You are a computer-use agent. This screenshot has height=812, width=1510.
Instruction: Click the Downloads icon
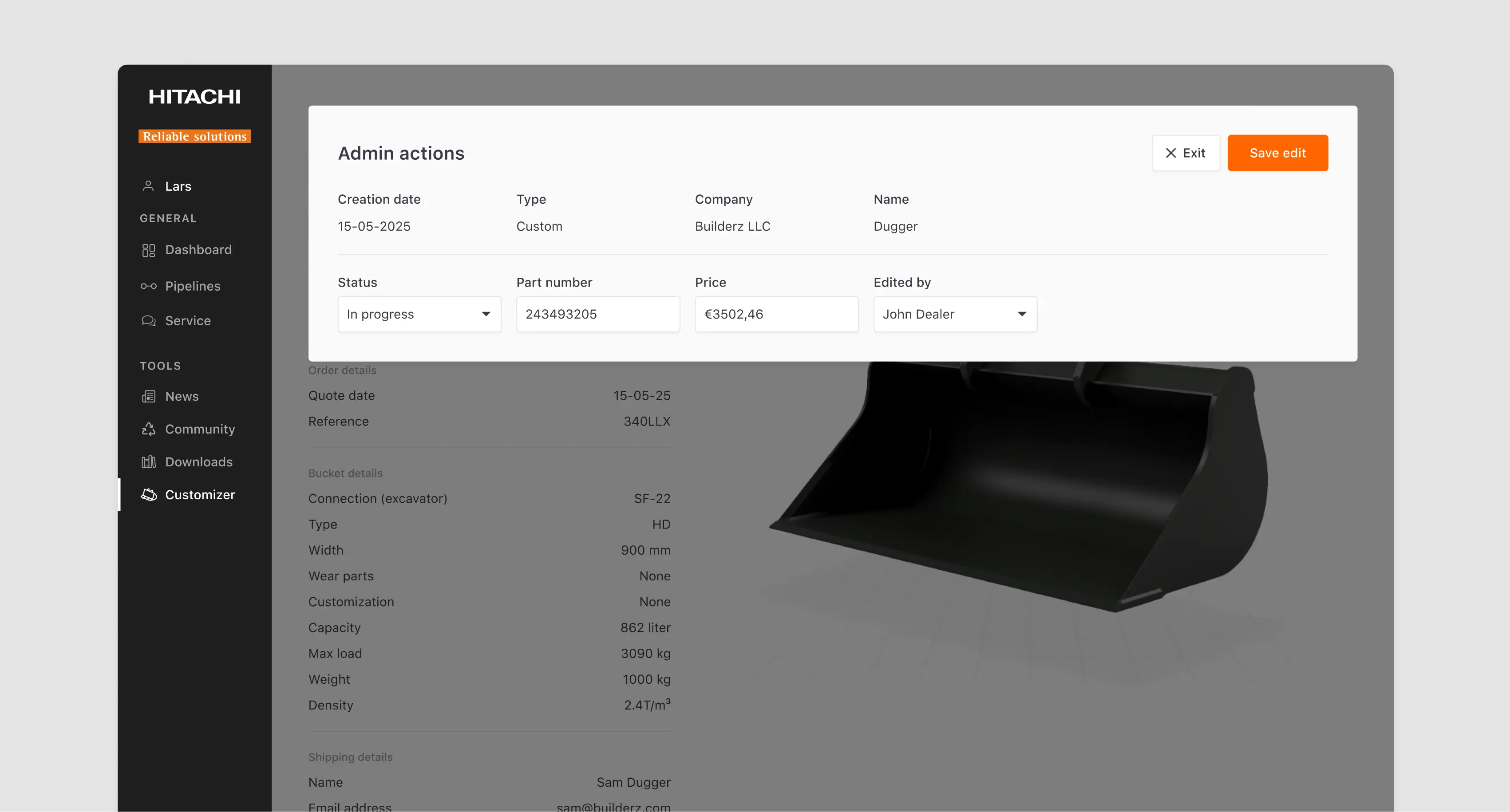tap(148, 461)
